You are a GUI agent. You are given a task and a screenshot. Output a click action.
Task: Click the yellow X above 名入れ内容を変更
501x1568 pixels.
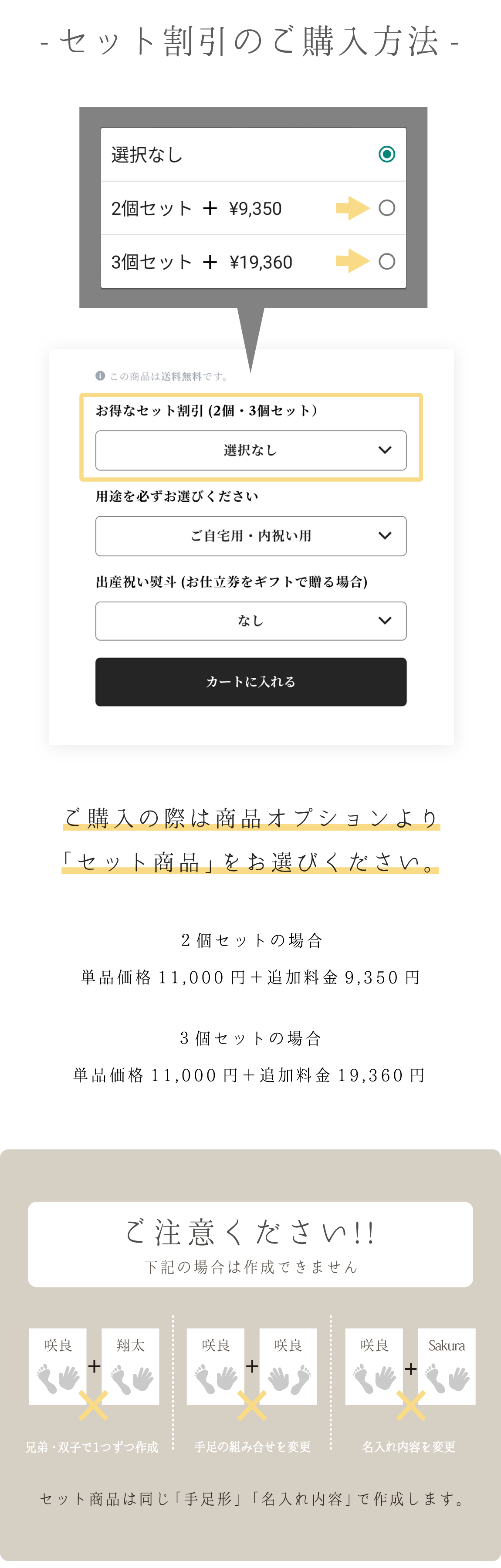[411, 1406]
